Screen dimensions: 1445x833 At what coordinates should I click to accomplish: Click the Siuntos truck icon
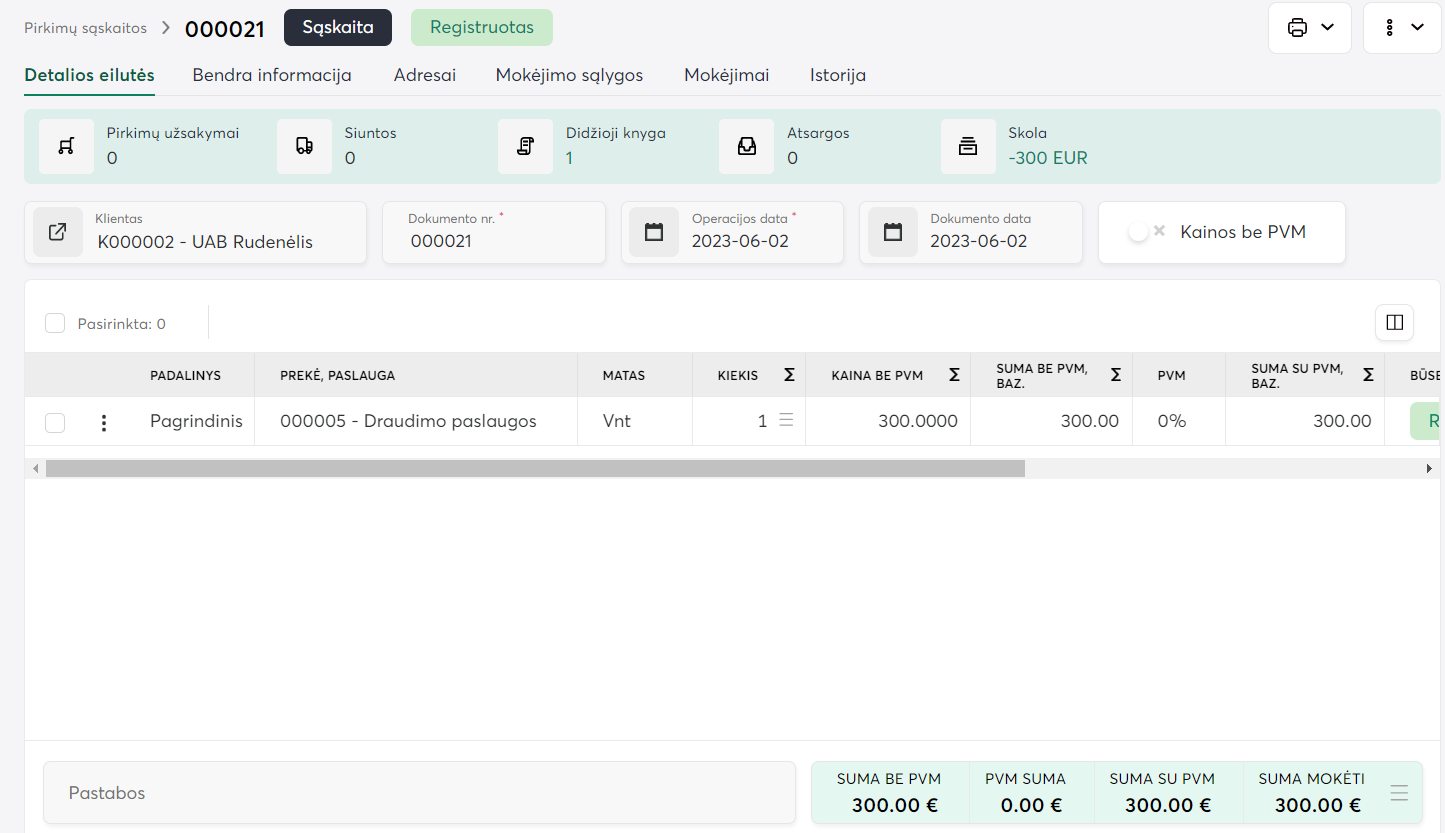point(304,146)
